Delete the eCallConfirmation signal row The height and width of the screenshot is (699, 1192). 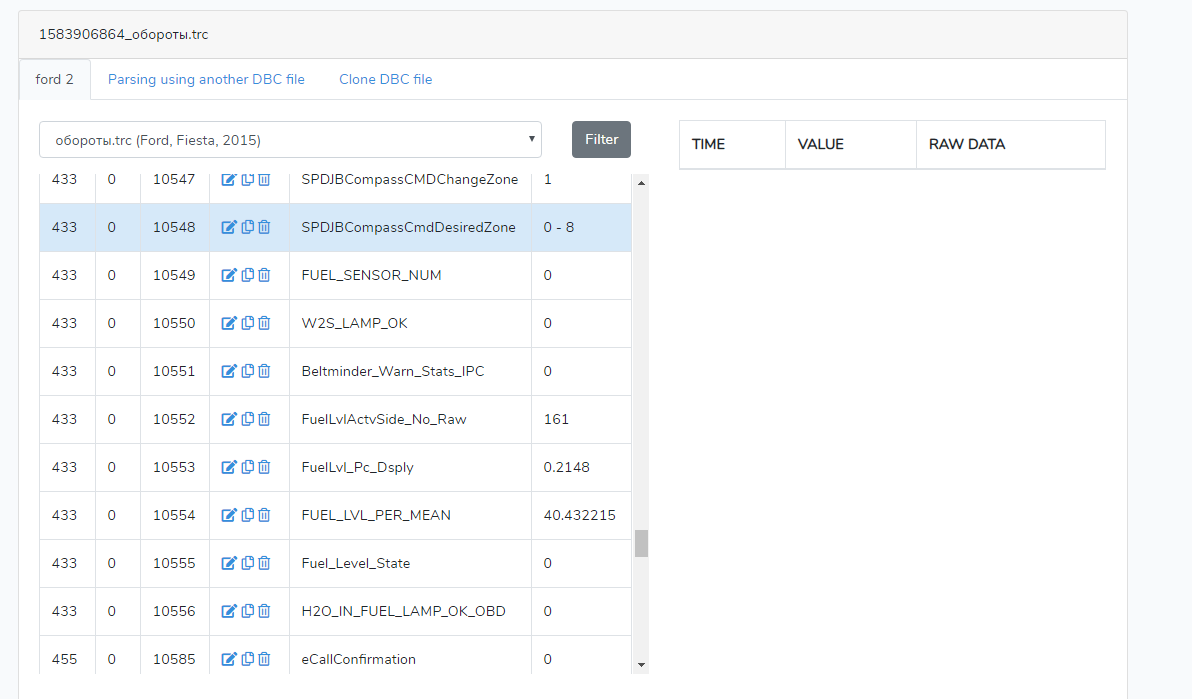coord(264,659)
